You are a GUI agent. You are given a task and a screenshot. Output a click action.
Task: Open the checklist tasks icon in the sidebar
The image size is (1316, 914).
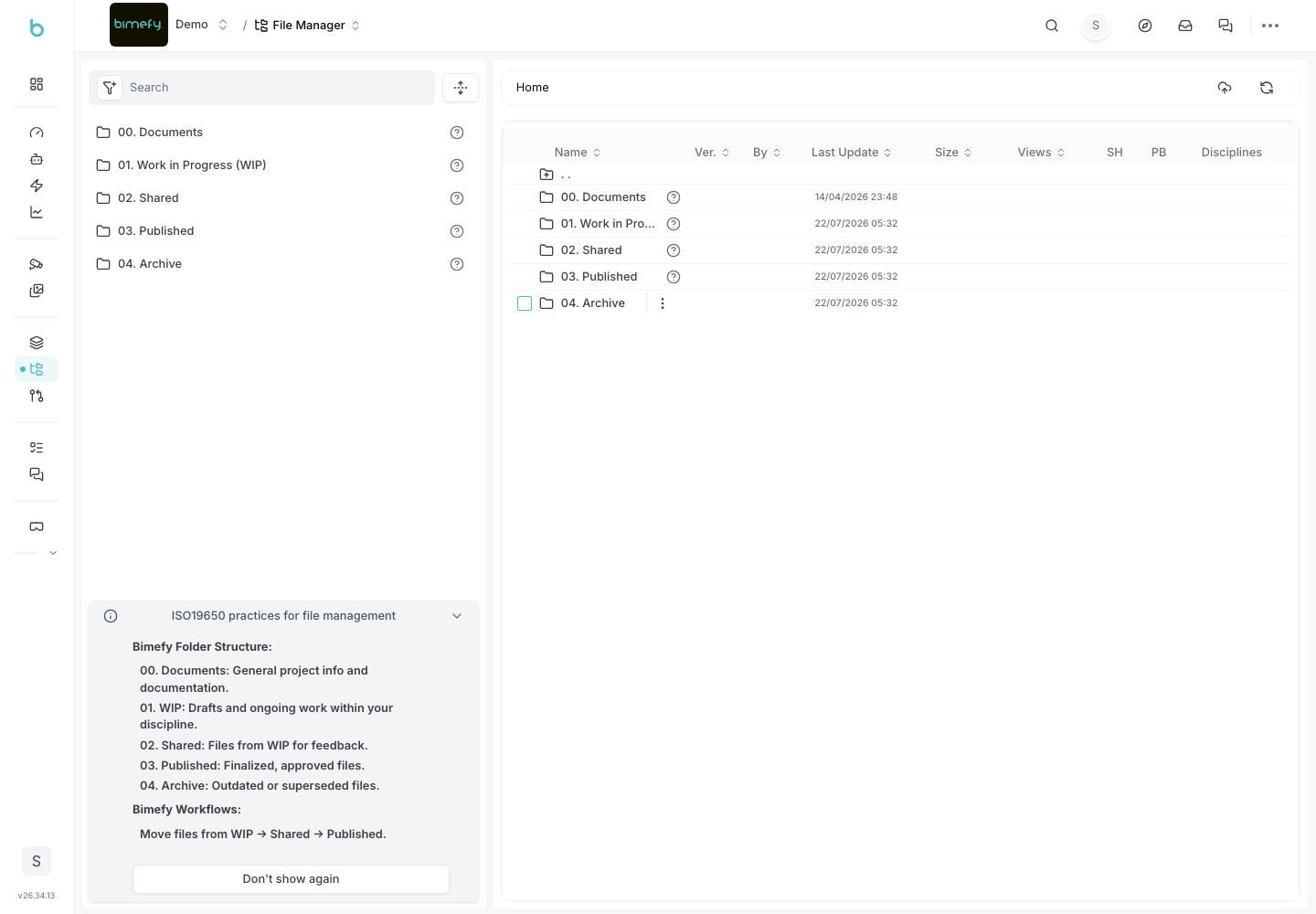click(x=37, y=448)
